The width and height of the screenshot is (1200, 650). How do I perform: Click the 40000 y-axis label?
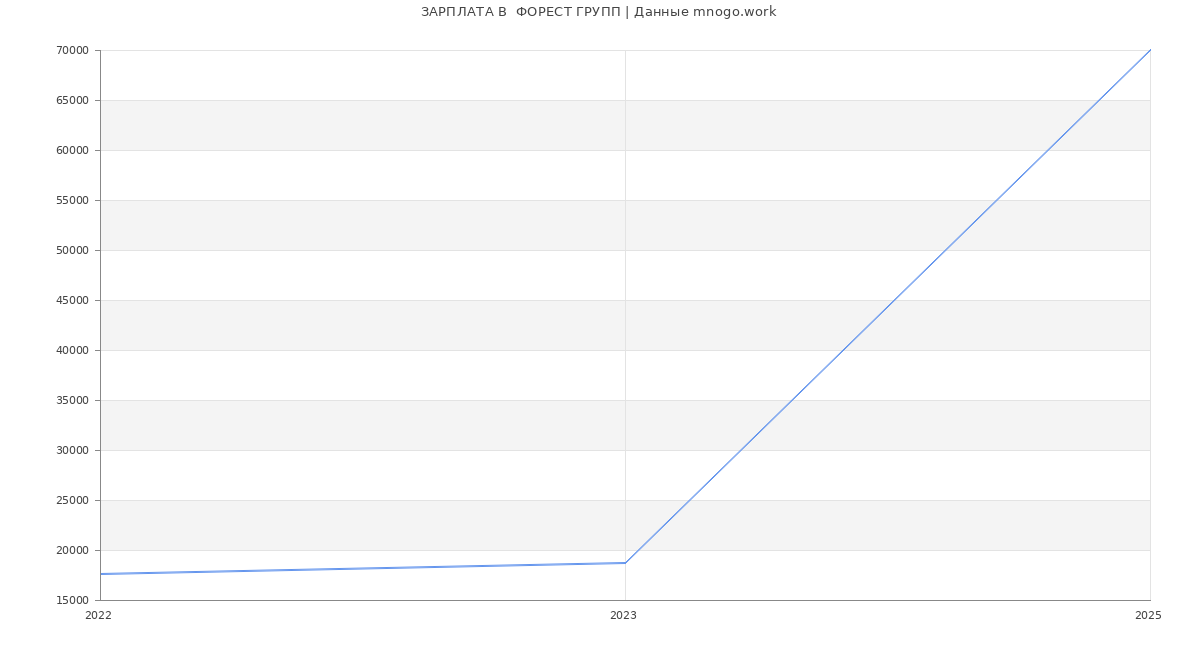72,351
